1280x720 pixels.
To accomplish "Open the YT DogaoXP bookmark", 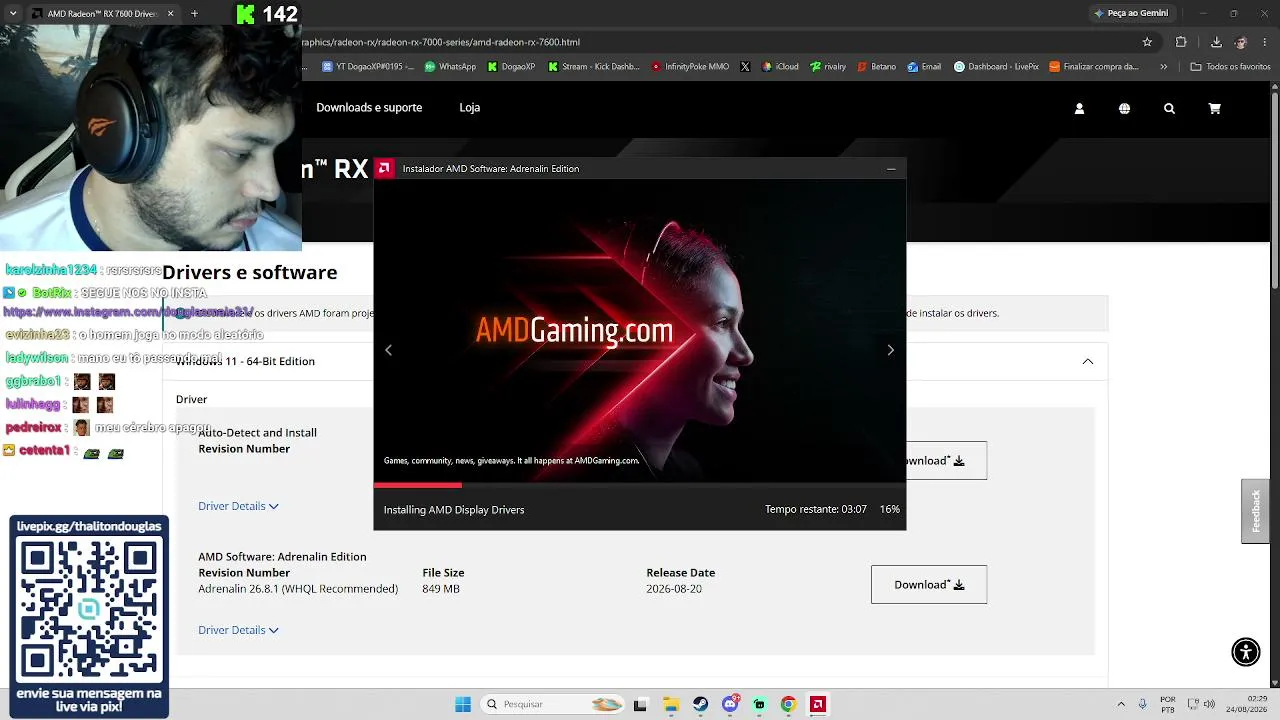I will coord(368,67).
